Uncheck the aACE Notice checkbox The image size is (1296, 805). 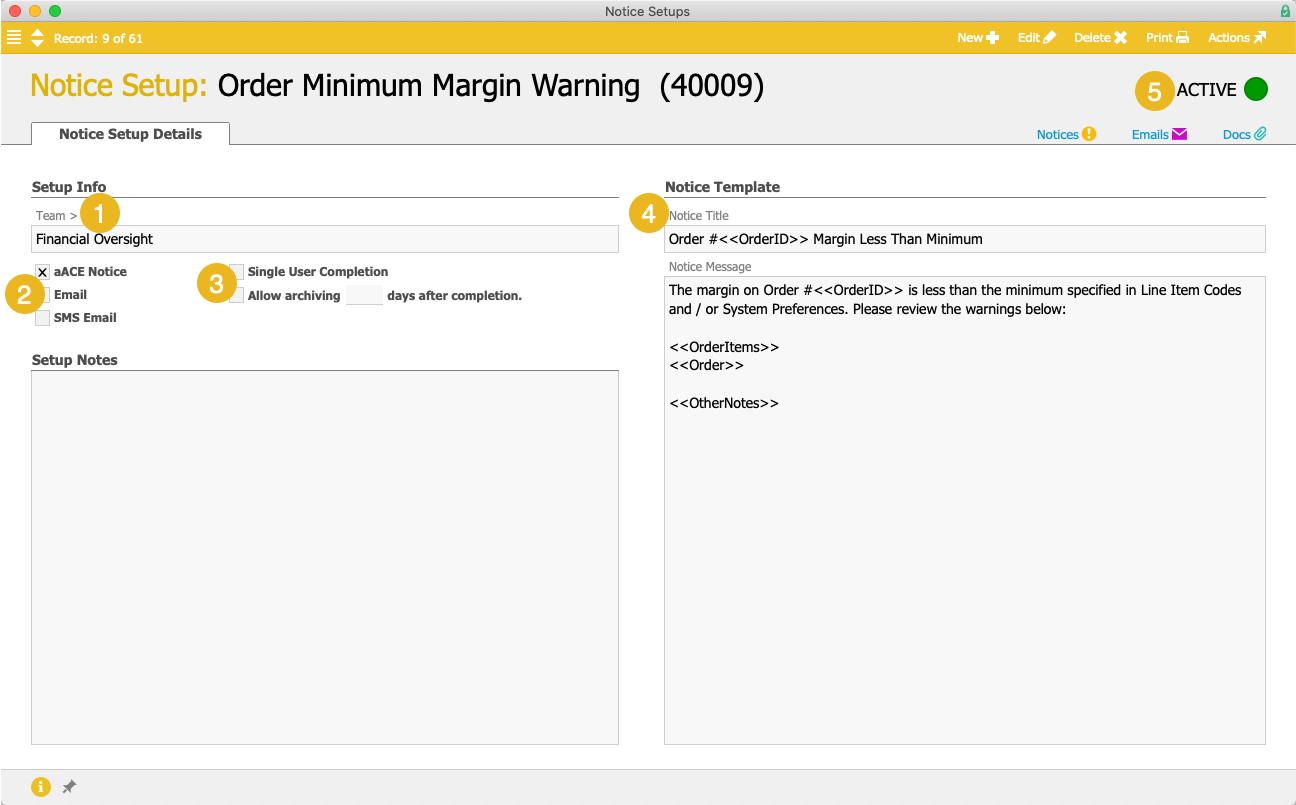pyautogui.click(x=43, y=272)
